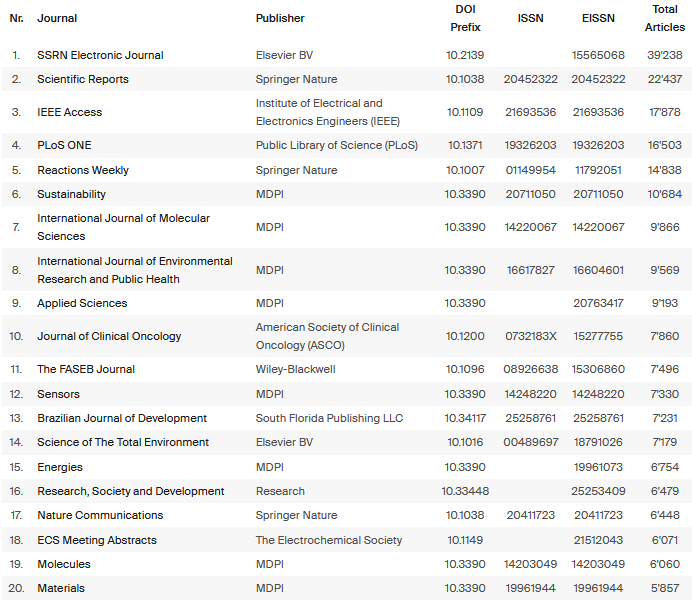Click the Wiley-Blackwell publisher cell

[295, 369]
